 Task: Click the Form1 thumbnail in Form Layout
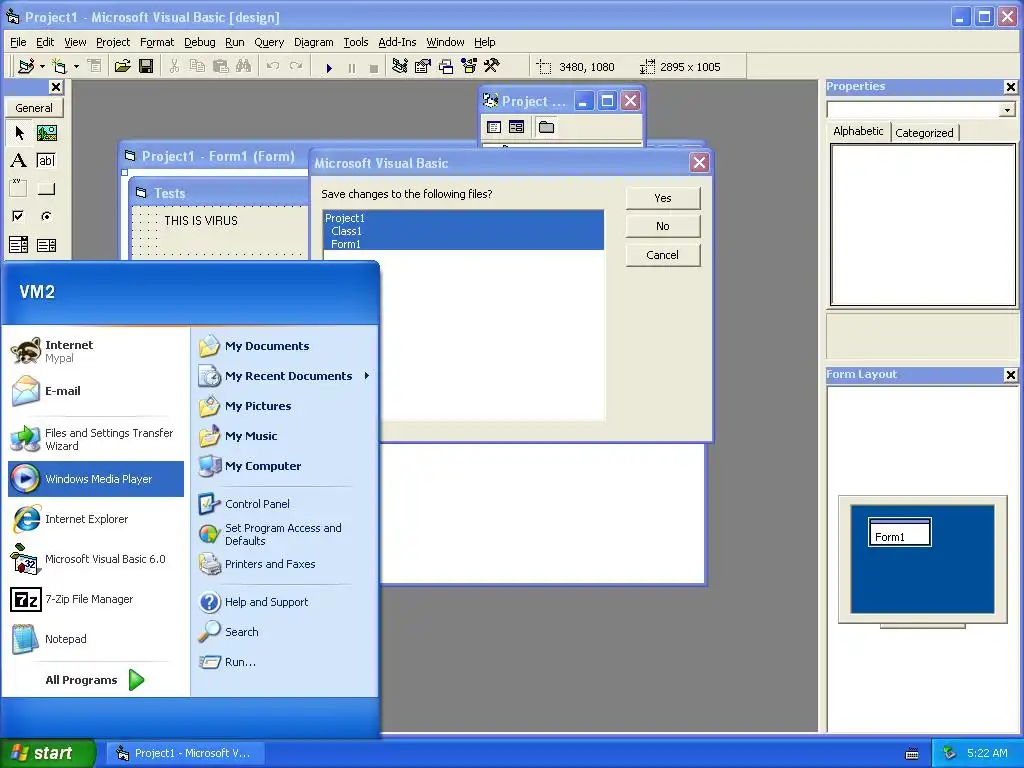(899, 532)
